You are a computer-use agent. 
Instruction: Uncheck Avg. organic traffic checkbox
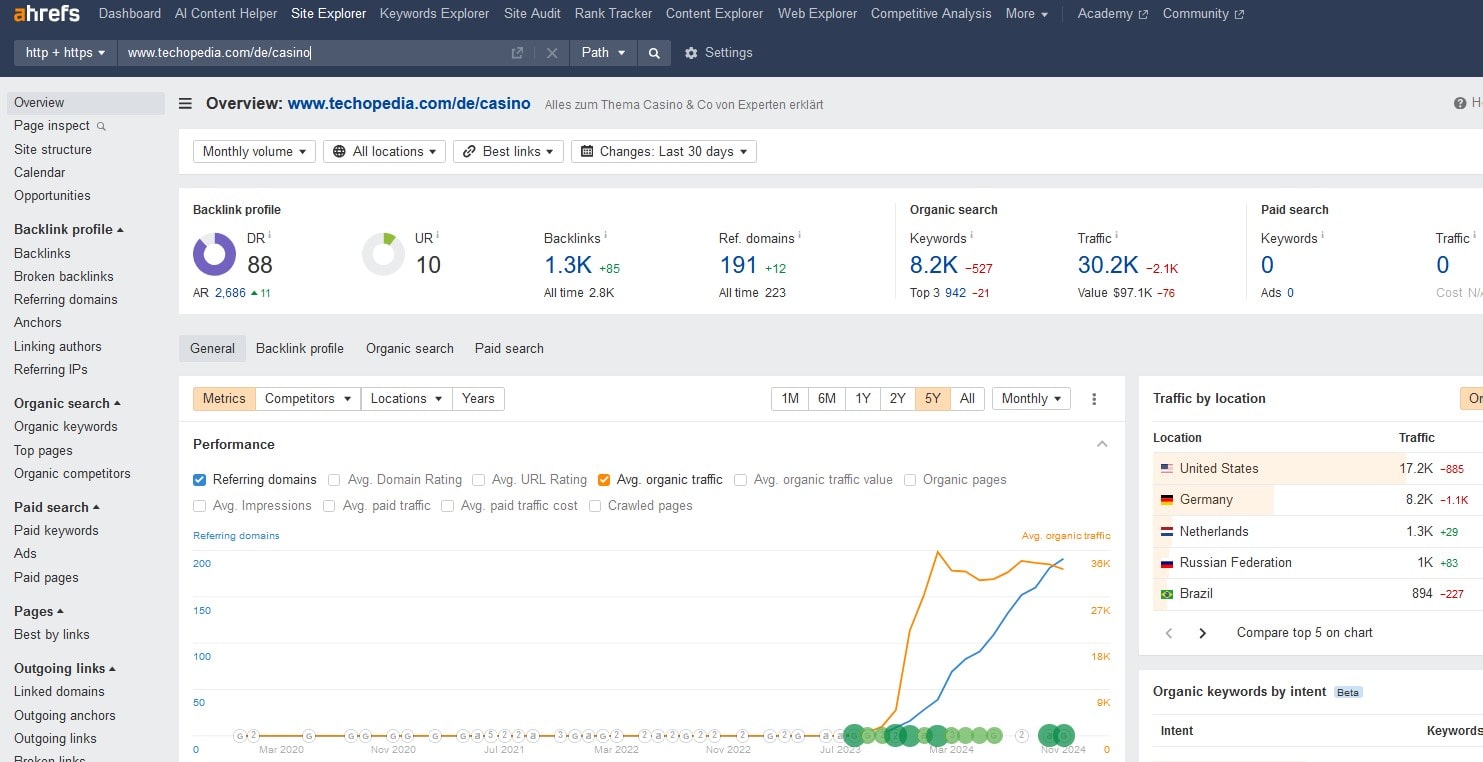[604, 480]
